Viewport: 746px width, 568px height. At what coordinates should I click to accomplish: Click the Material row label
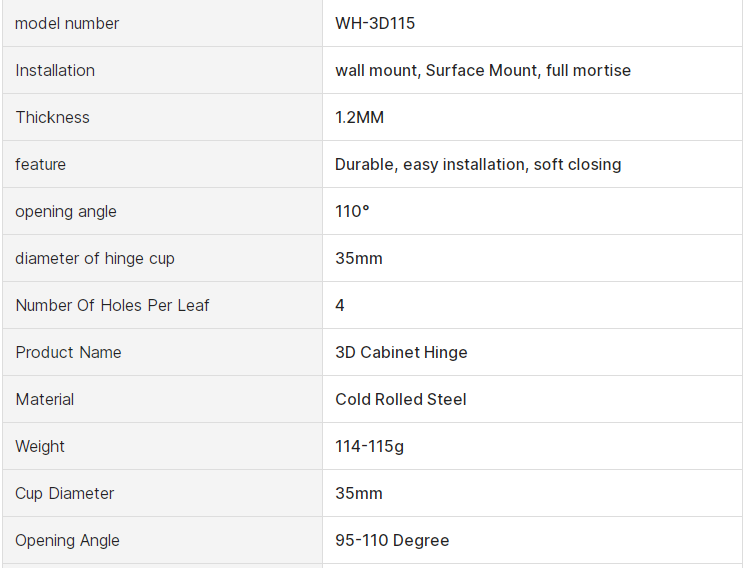coord(45,399)
